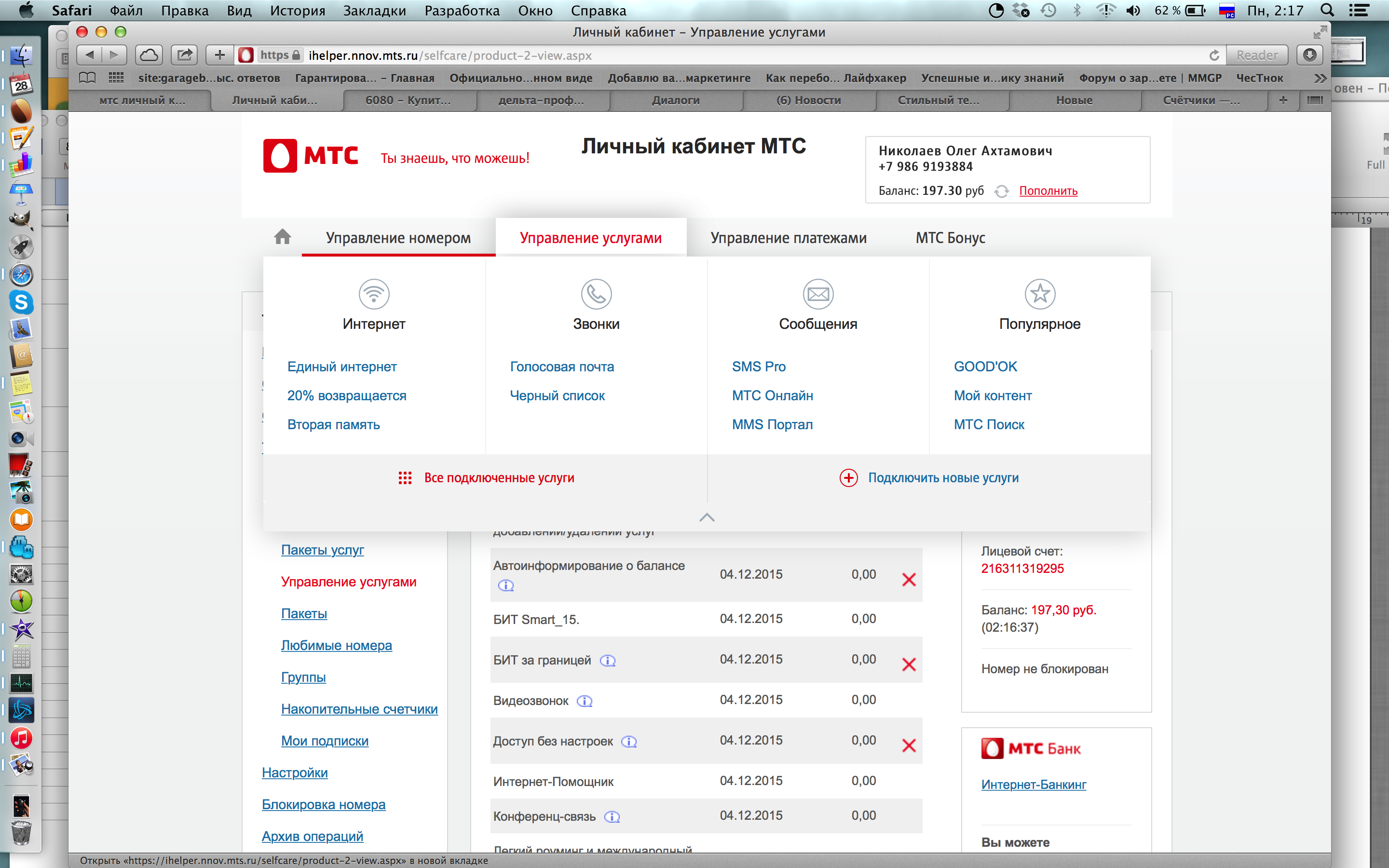Click the Internet Wi-Fi category icon
Image resolution: width=1389 pixels, height=868 pixels.
click(374, 294)
